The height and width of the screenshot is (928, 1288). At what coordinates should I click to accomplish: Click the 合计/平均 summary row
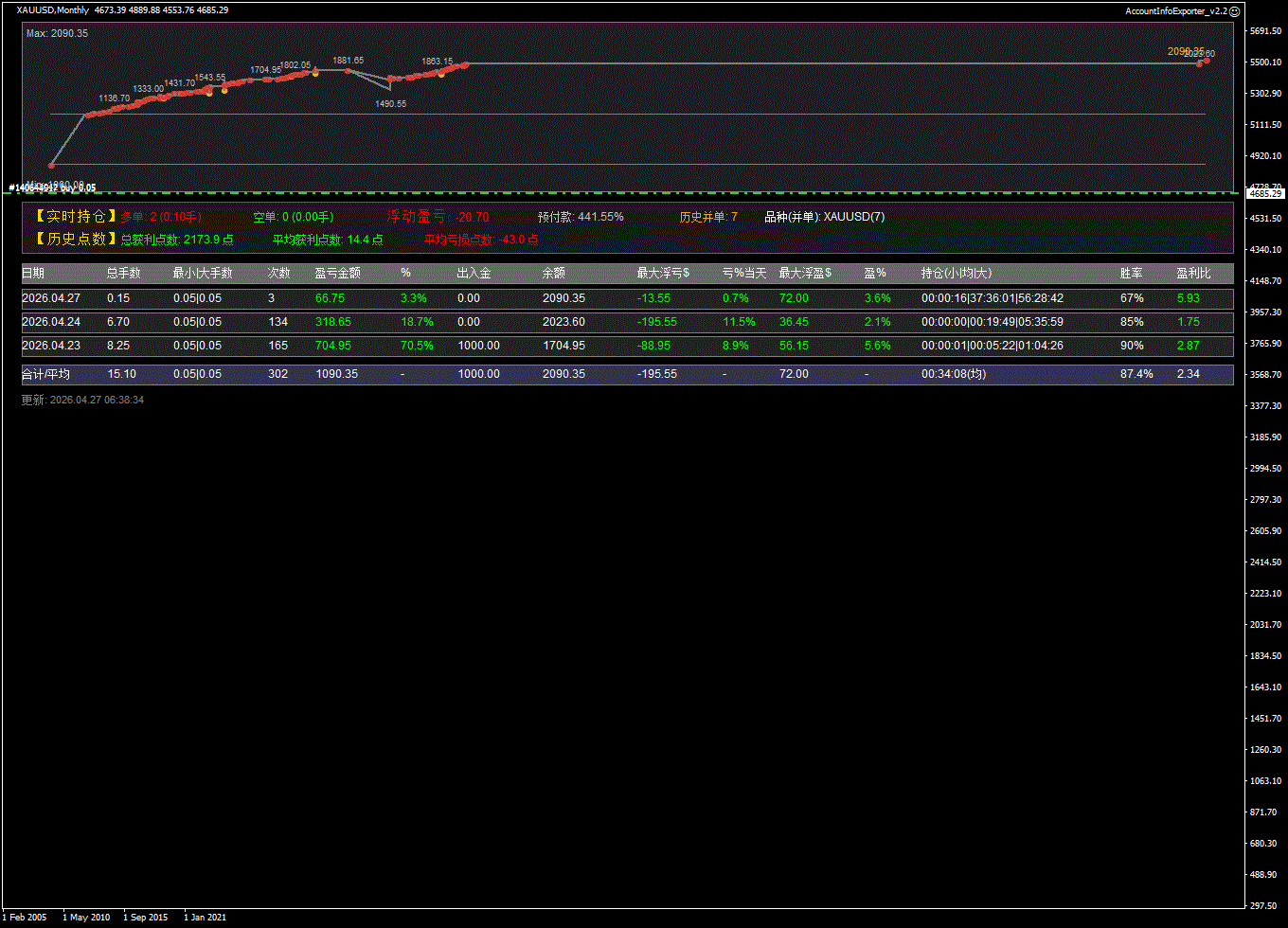pos(627,374)
